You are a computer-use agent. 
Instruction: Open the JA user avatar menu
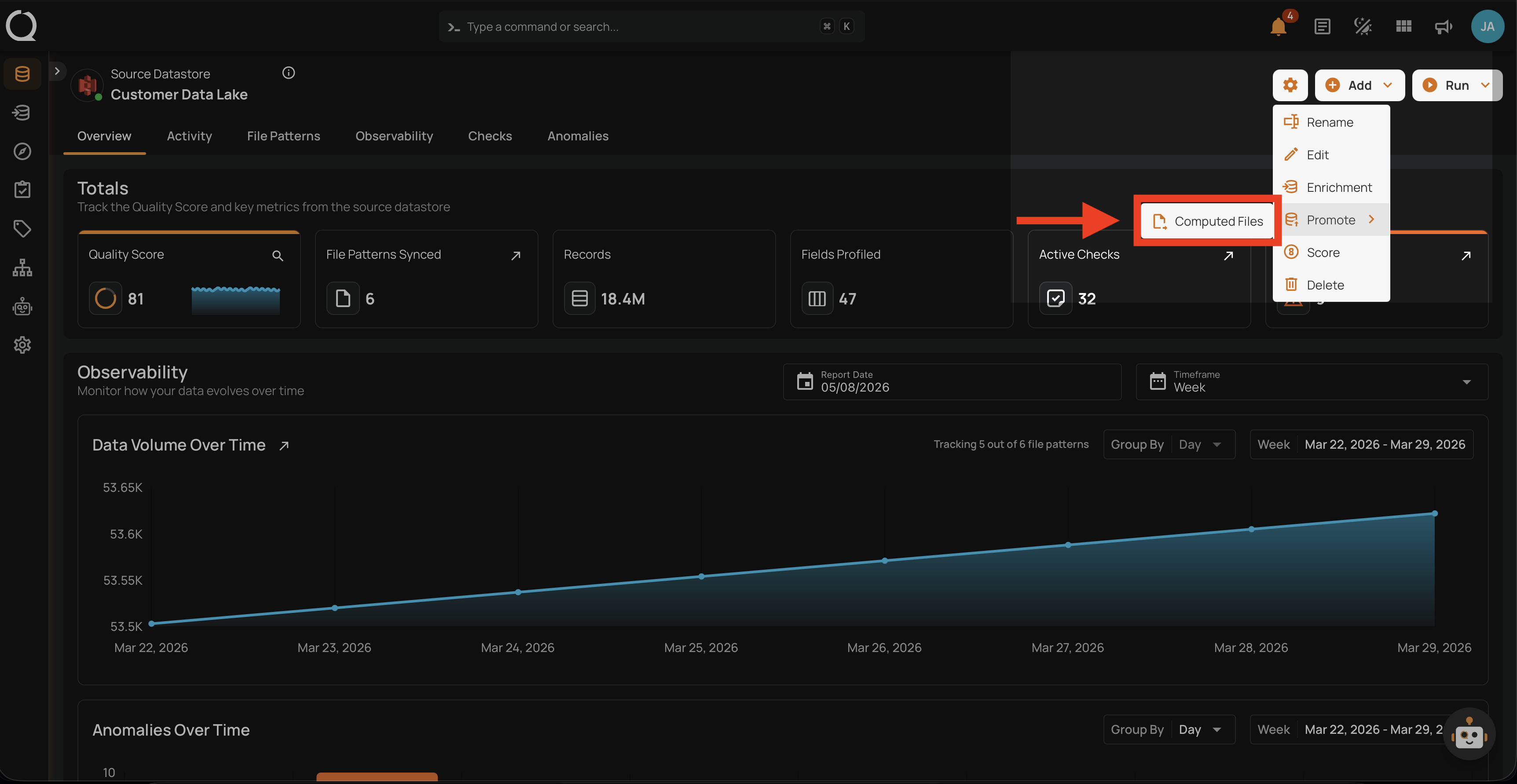point(1487,26)
